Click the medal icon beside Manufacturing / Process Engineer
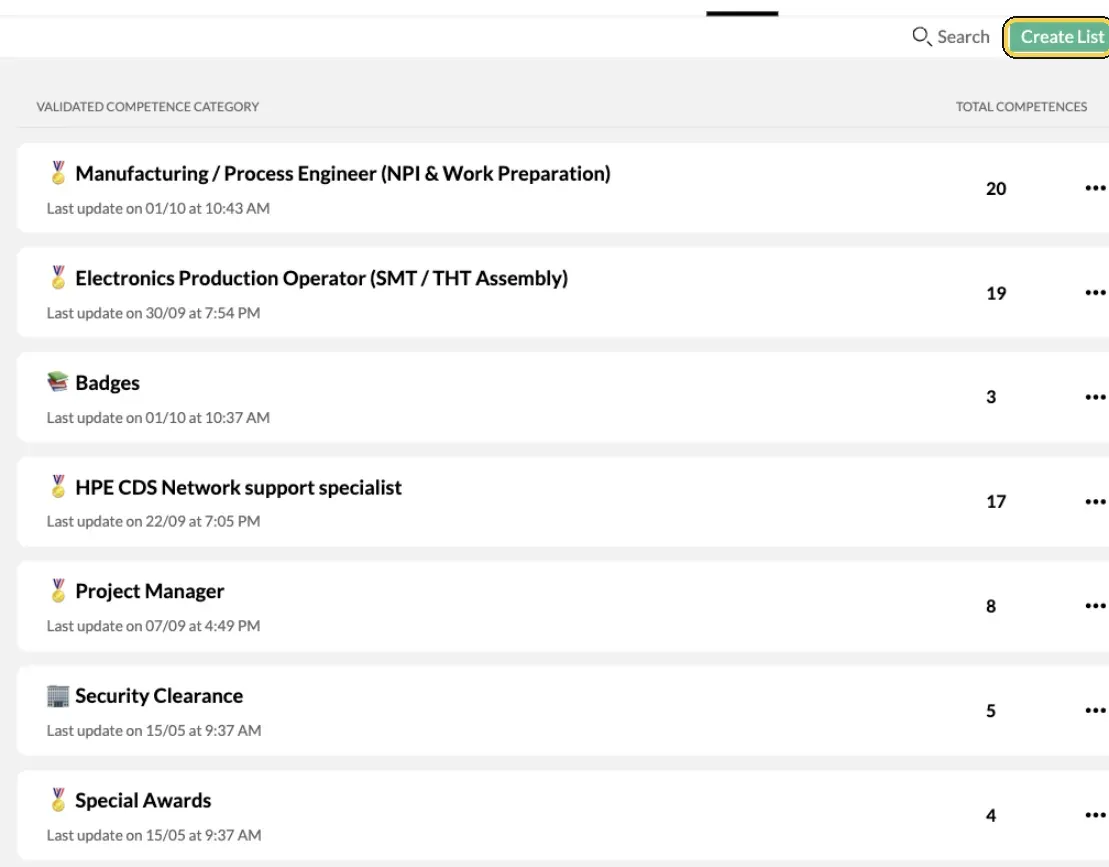The width and height of the screenshot is (1109, 867). [x=58, y=173]
